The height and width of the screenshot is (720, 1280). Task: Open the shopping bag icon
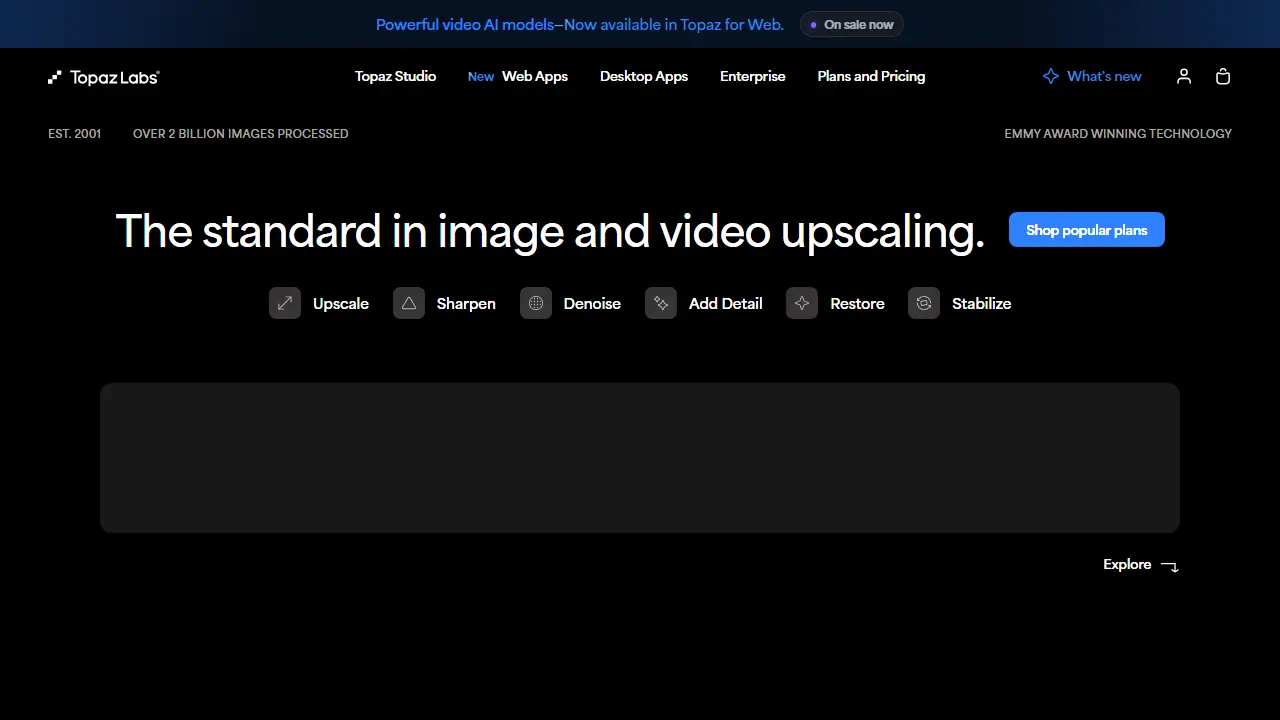point(1223,76)
